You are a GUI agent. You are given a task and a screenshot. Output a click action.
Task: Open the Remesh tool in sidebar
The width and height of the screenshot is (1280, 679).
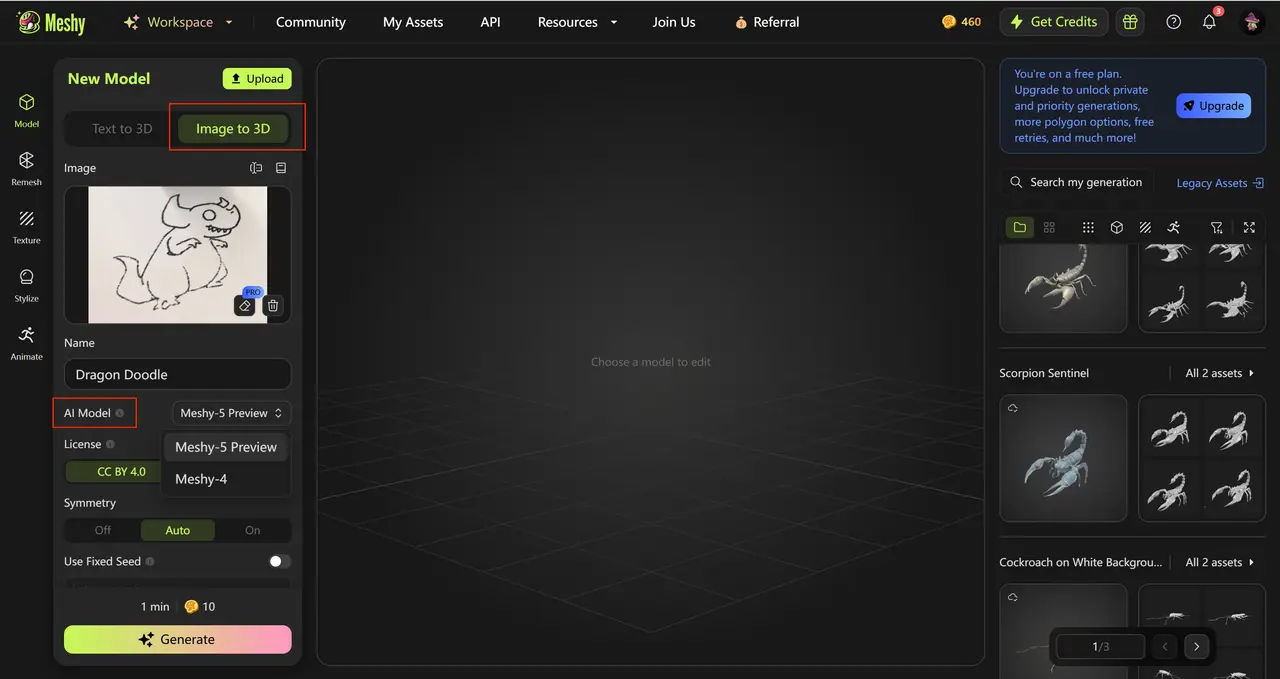point(26,166)
